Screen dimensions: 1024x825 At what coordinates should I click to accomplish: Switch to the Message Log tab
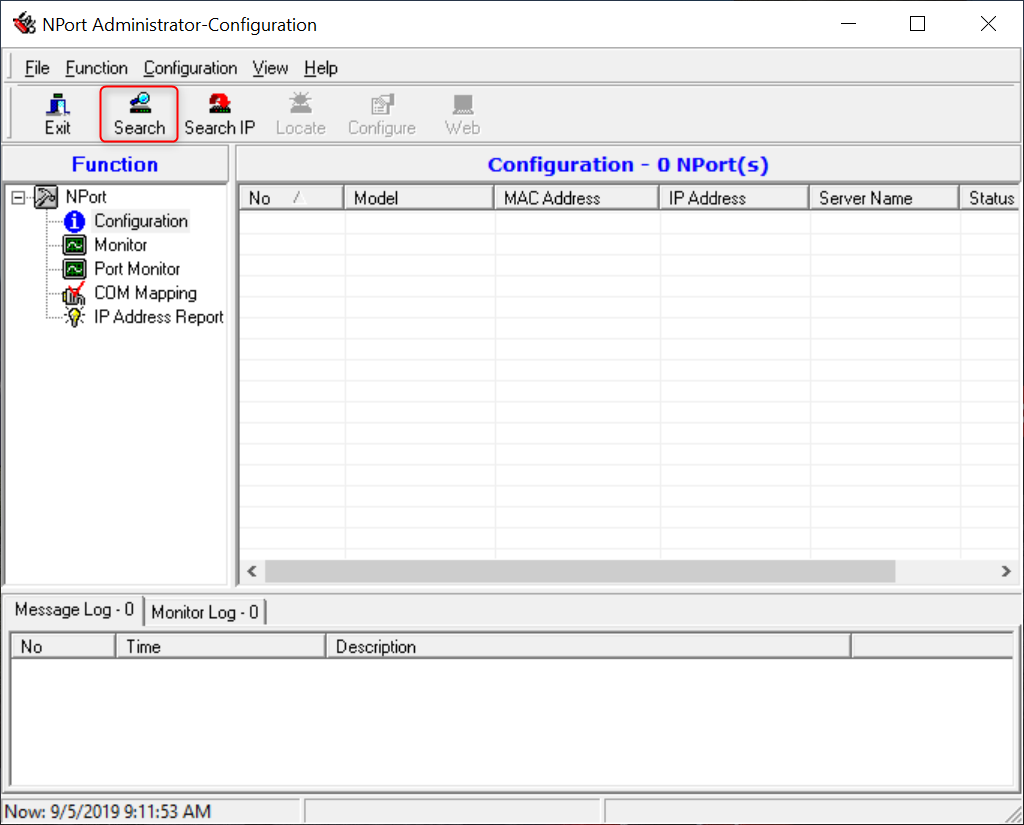coord(74,610)
